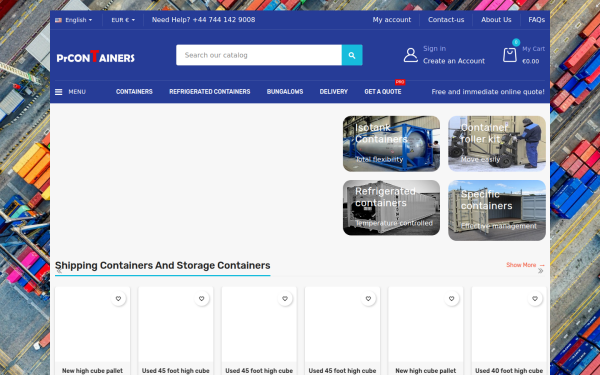Open the shopping bag cart icon
The height and width of the screenshot is (375, 600).
tap(510, 55)
